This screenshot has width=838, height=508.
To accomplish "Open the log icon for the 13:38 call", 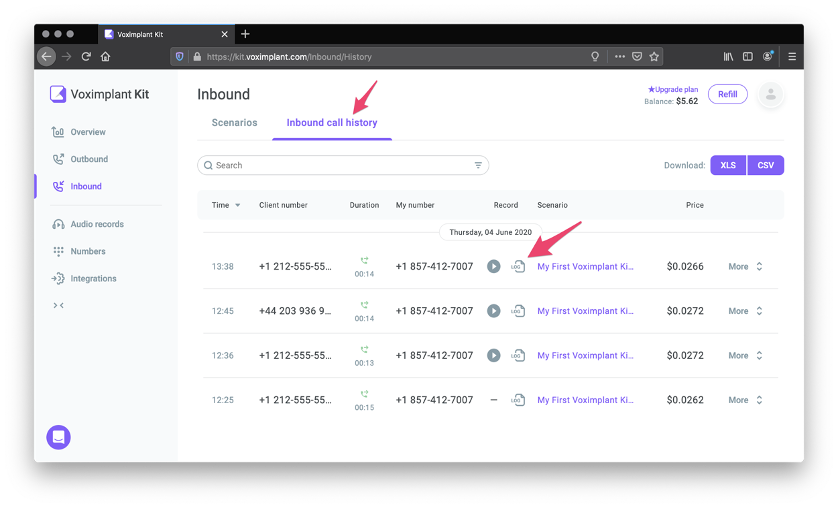I will (x=517, y=267).
